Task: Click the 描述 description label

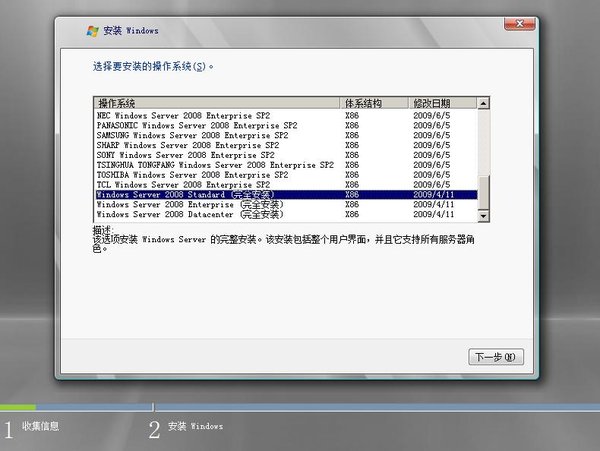Action: 103,230
